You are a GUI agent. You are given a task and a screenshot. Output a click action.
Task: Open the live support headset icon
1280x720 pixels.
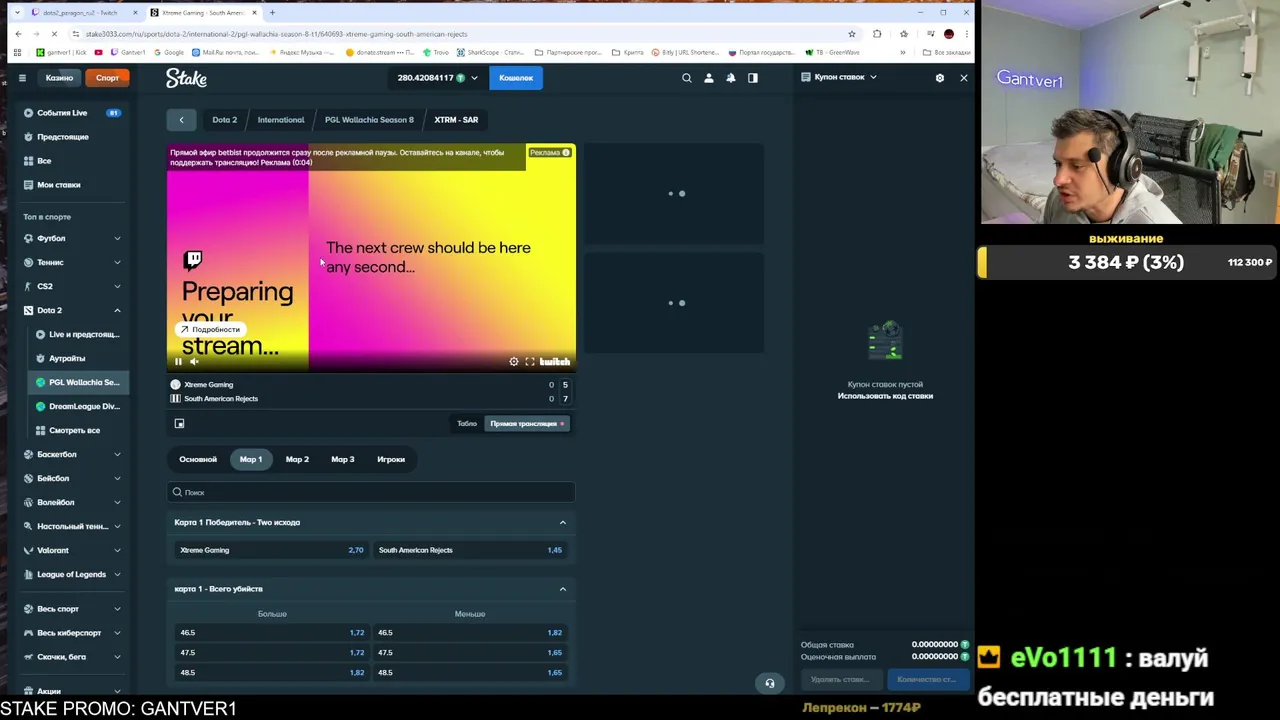770,683
